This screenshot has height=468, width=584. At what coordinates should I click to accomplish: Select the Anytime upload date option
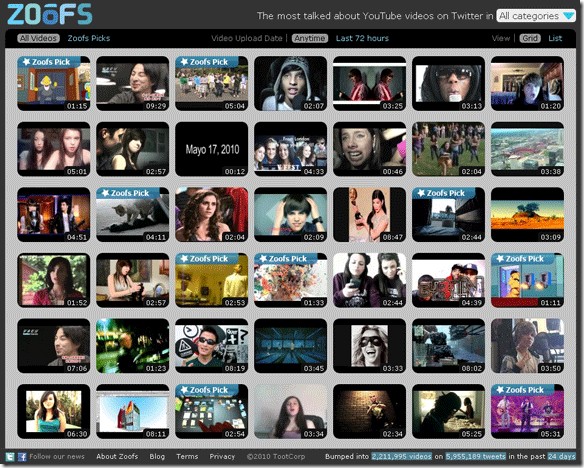[x=310, y=38]
